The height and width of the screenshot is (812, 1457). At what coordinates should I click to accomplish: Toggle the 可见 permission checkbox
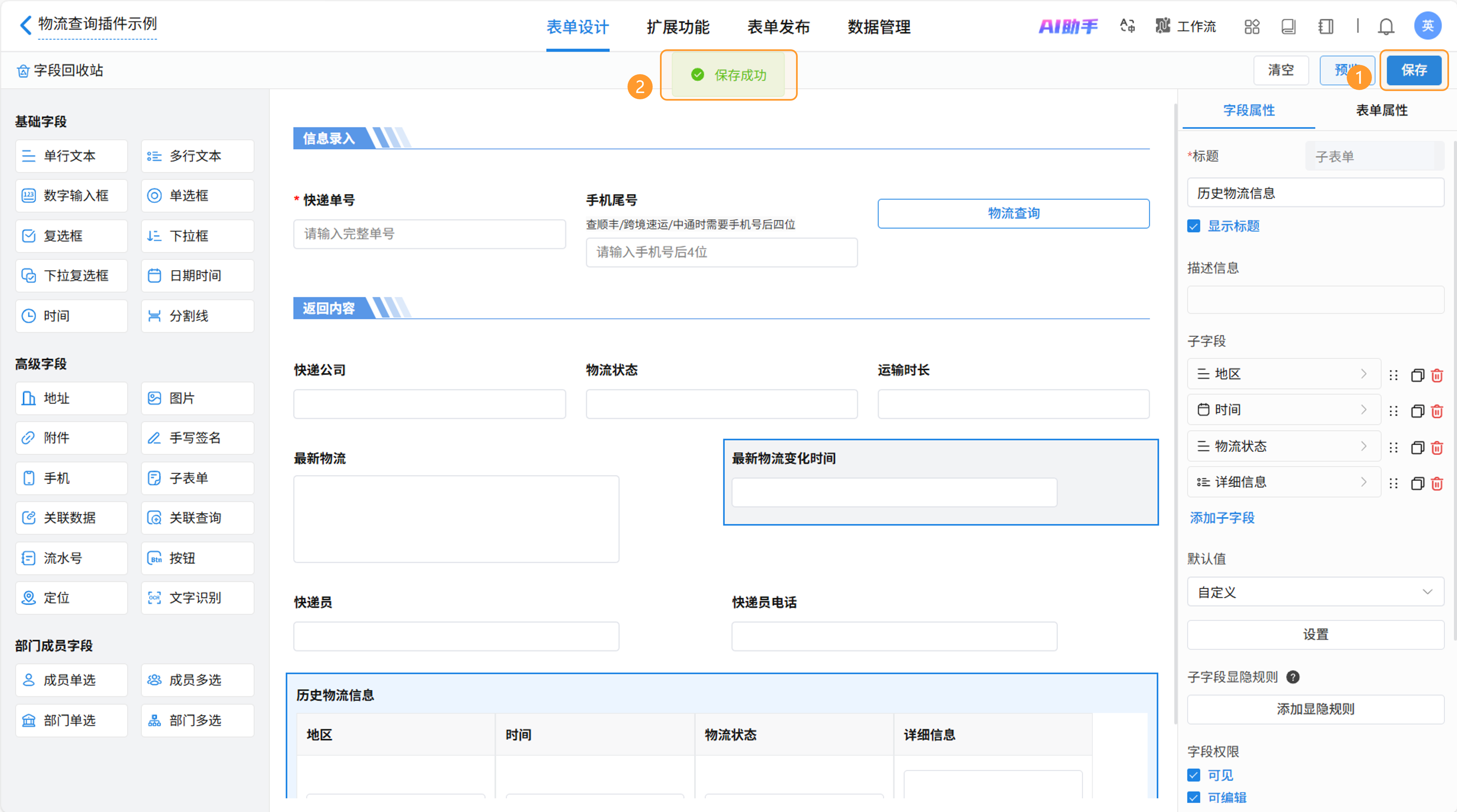(x=1194, y=775)
